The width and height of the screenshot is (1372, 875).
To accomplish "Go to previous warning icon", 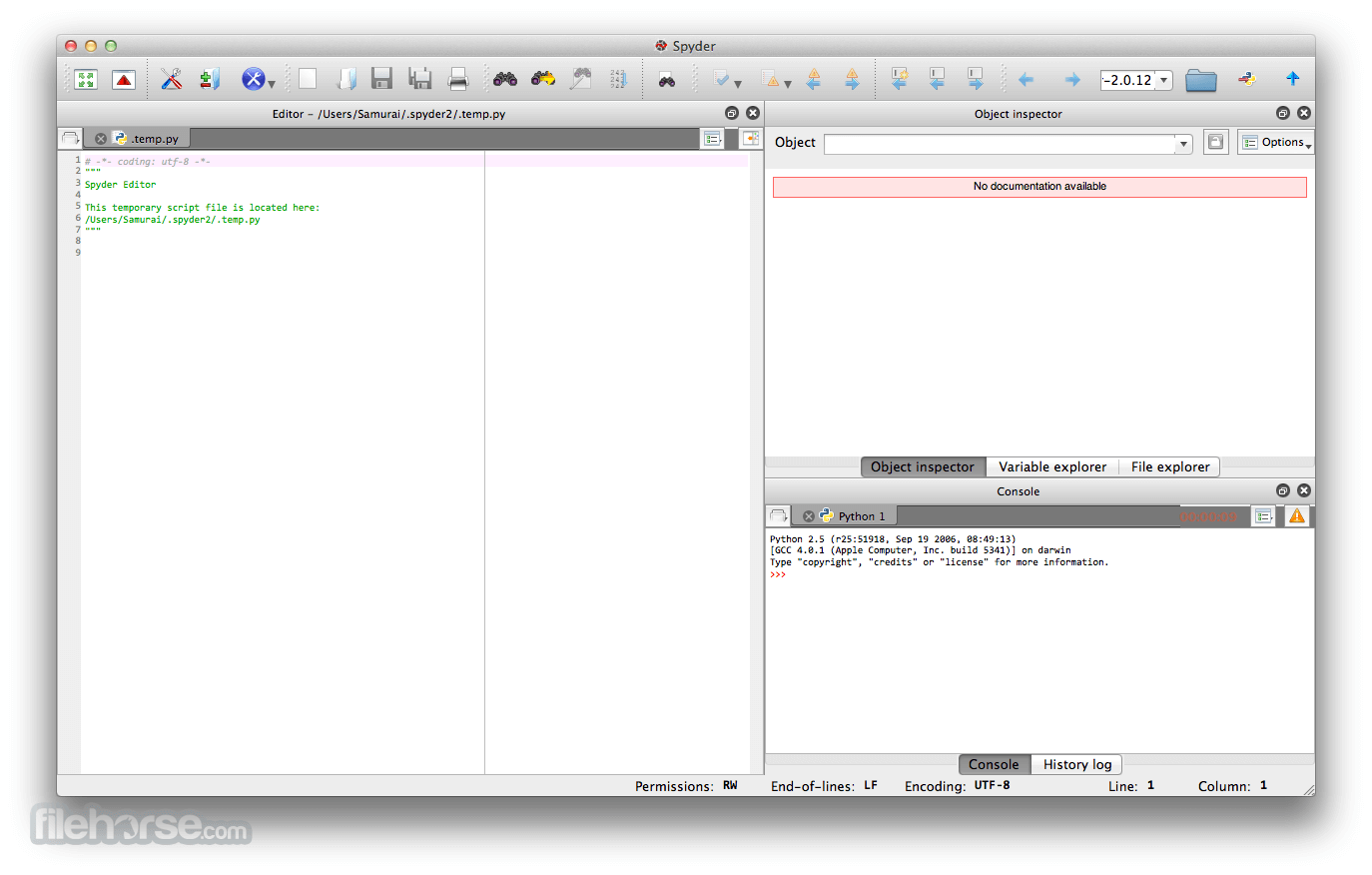I will (814, 79).
